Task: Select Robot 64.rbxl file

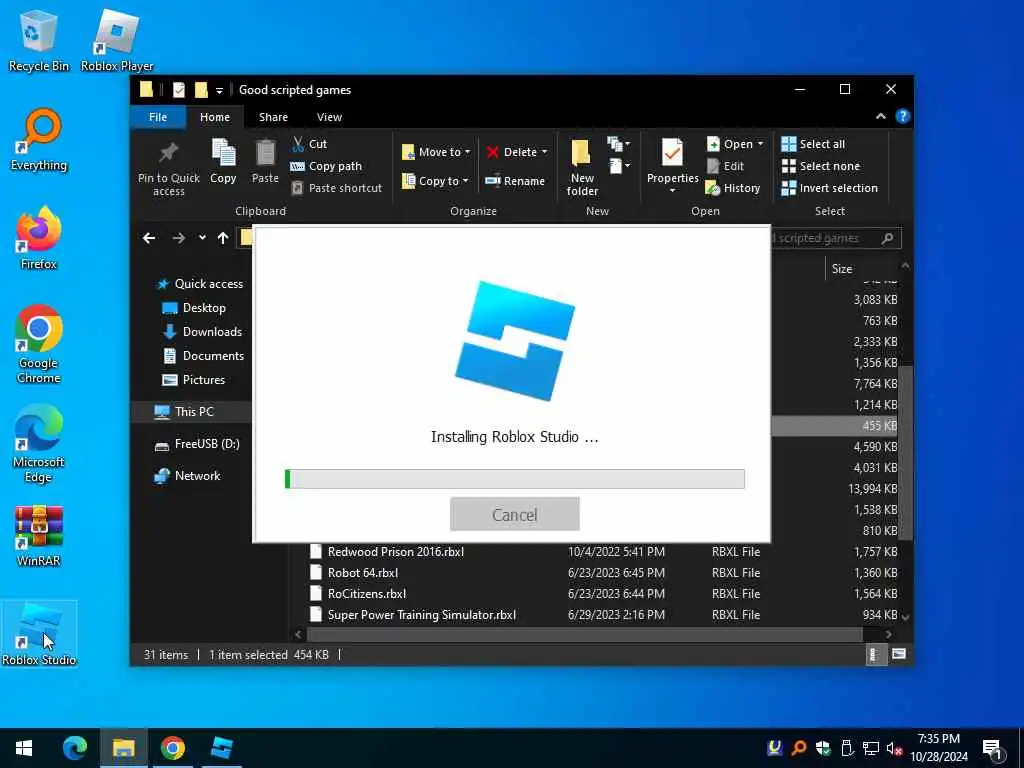Action: (x=353, y=573)
